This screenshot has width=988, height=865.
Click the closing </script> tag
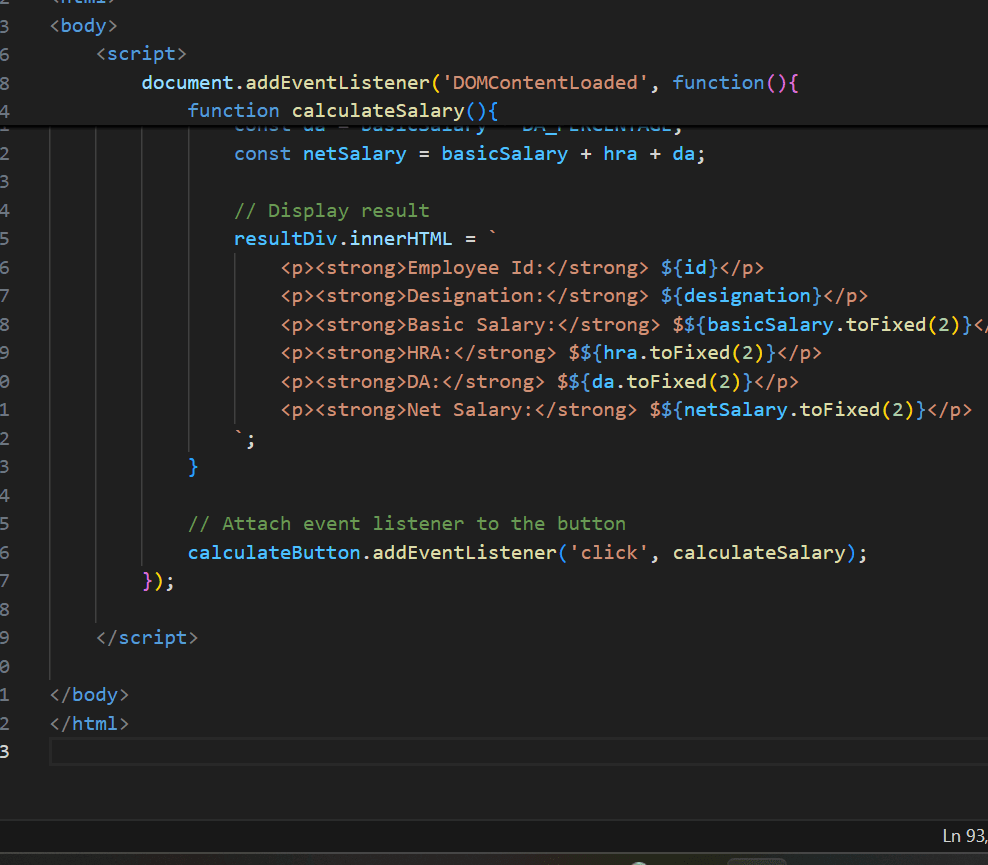(147, 638)
